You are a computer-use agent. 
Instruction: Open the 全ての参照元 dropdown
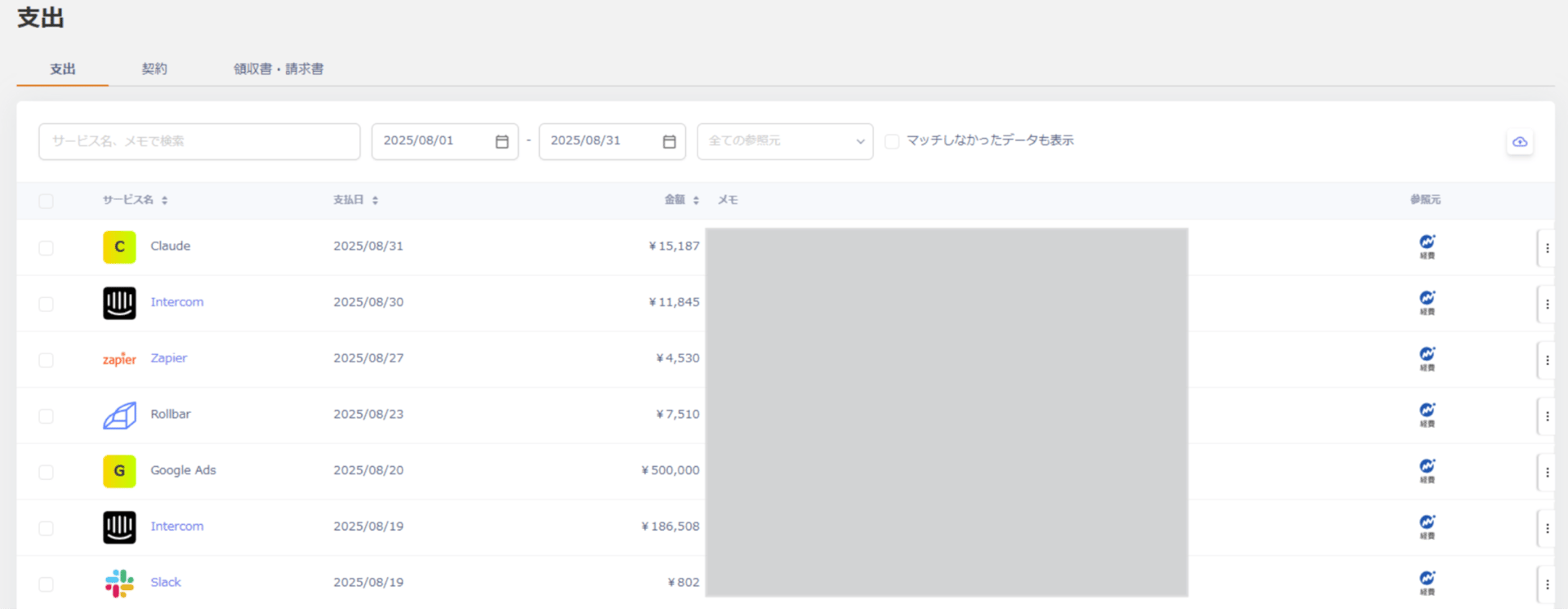785,141
